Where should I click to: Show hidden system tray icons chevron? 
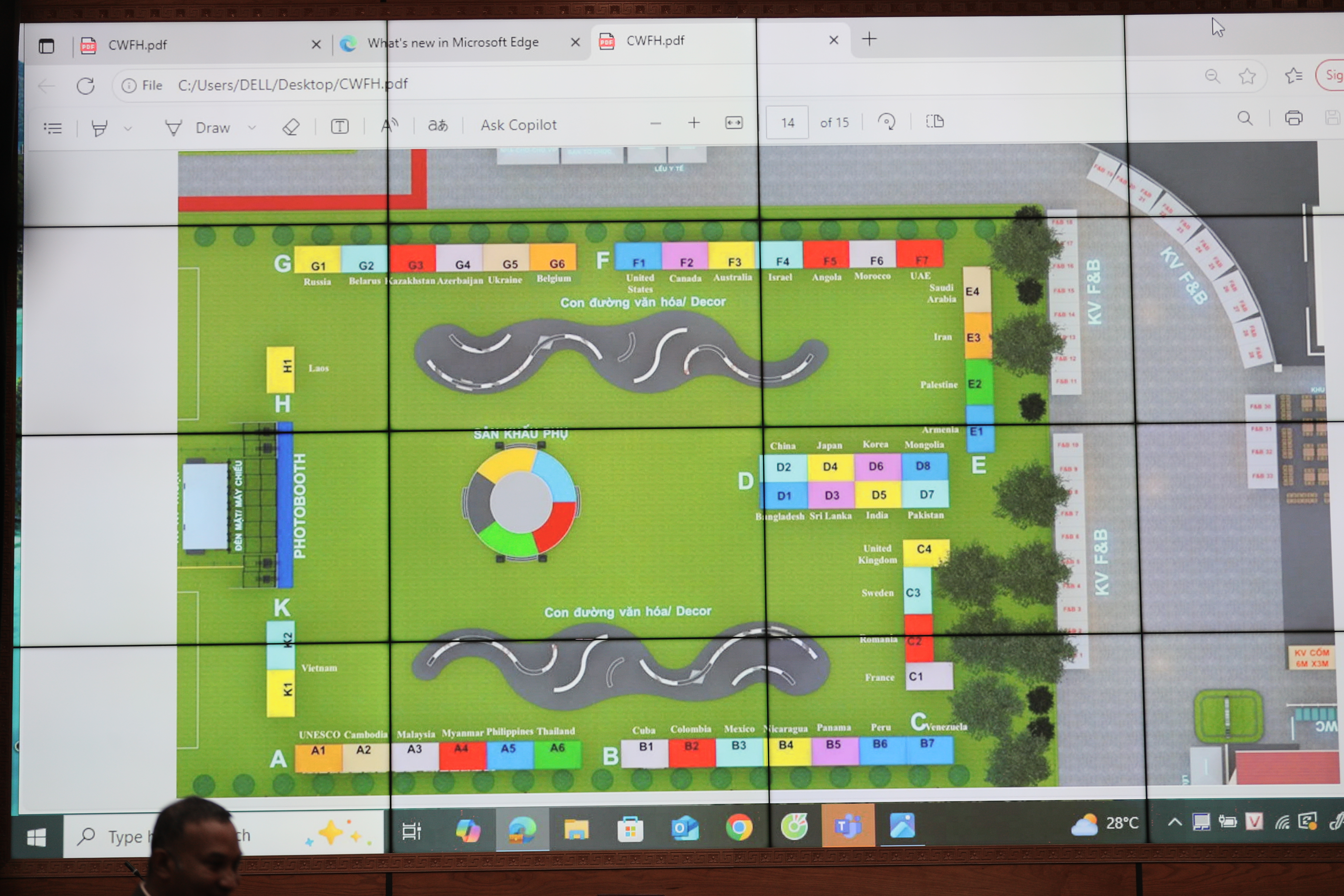tap(1175, 822)
